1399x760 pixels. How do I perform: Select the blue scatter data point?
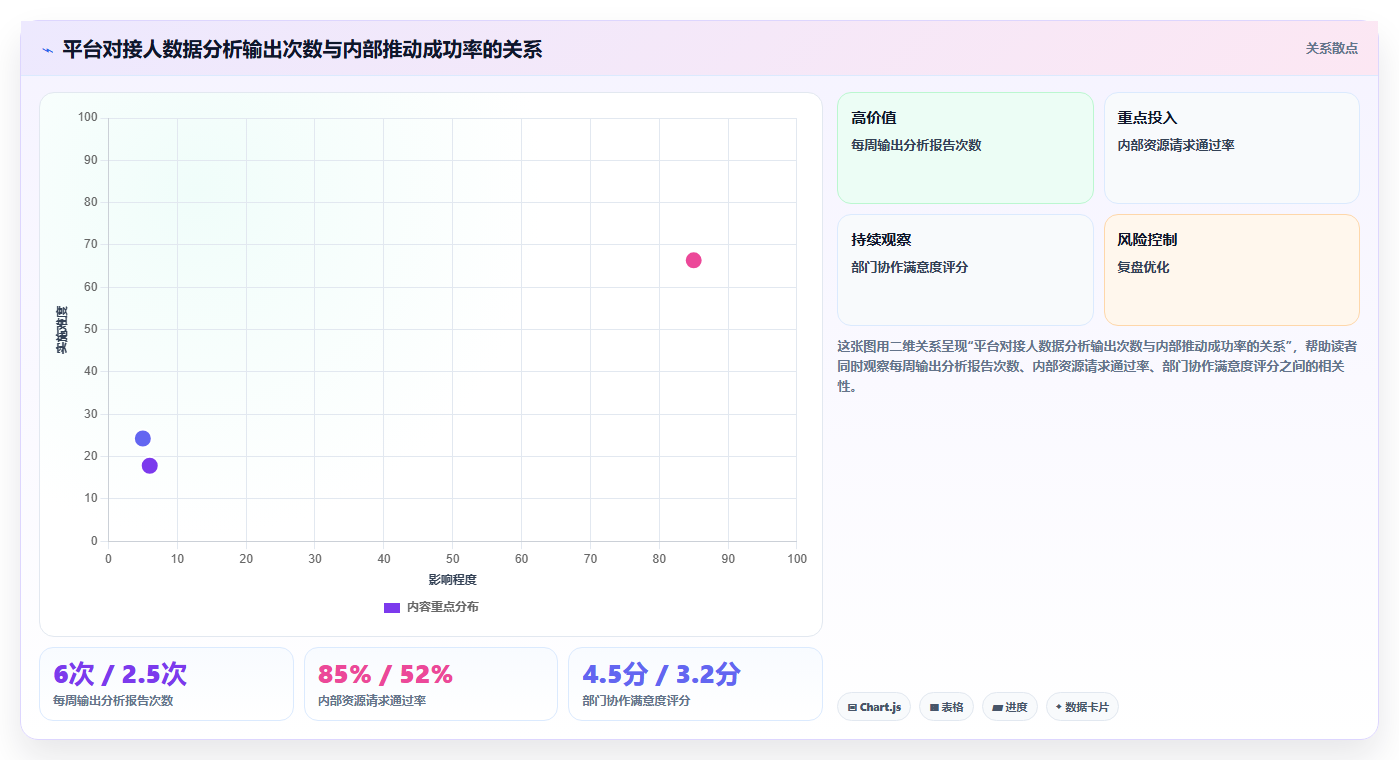pos(143,438)
